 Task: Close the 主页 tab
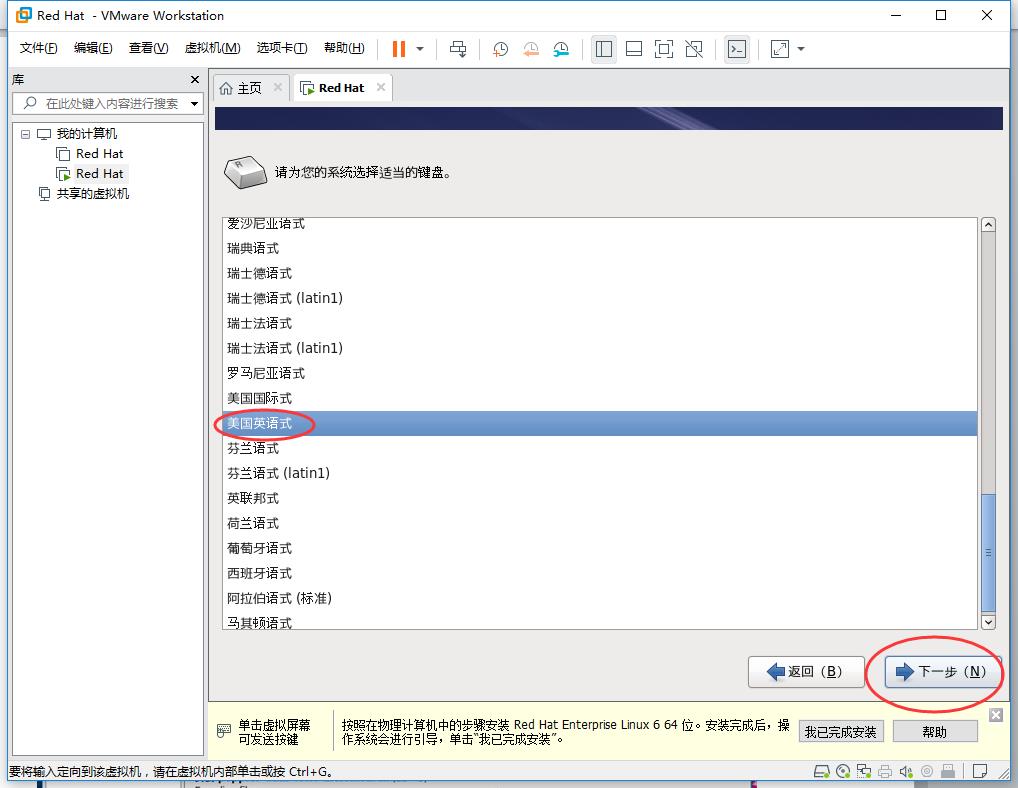tap(278, 87)
